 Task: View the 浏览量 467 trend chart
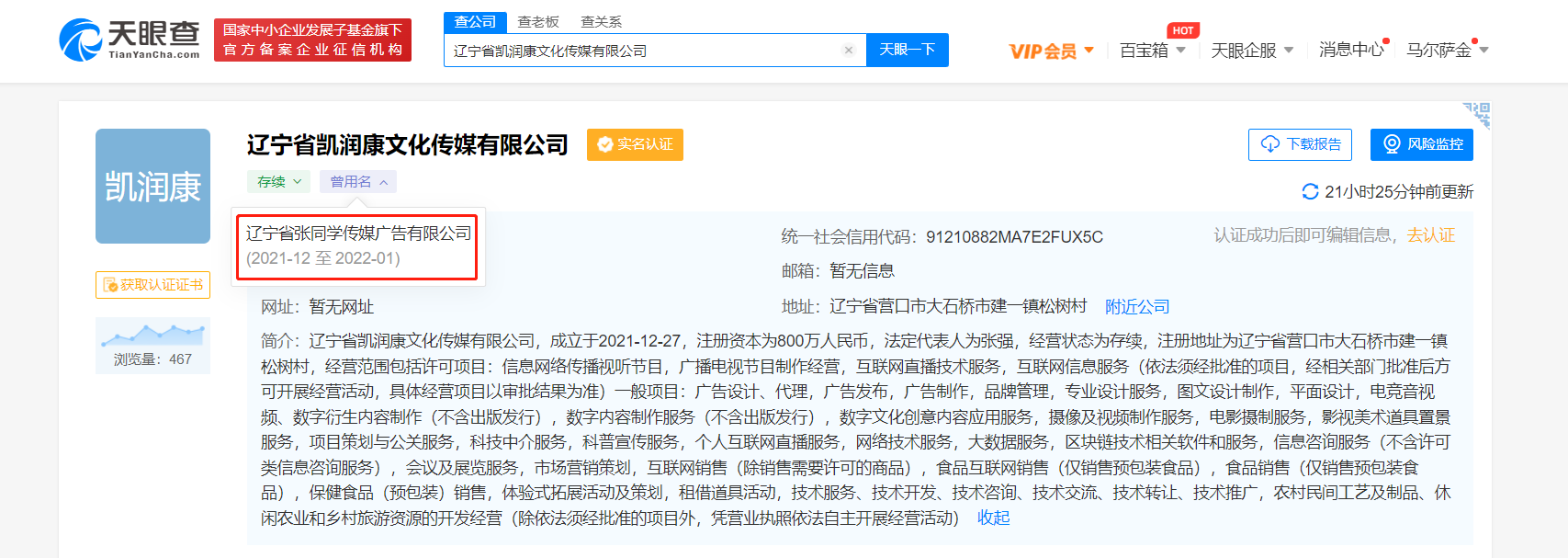(152, 345)
